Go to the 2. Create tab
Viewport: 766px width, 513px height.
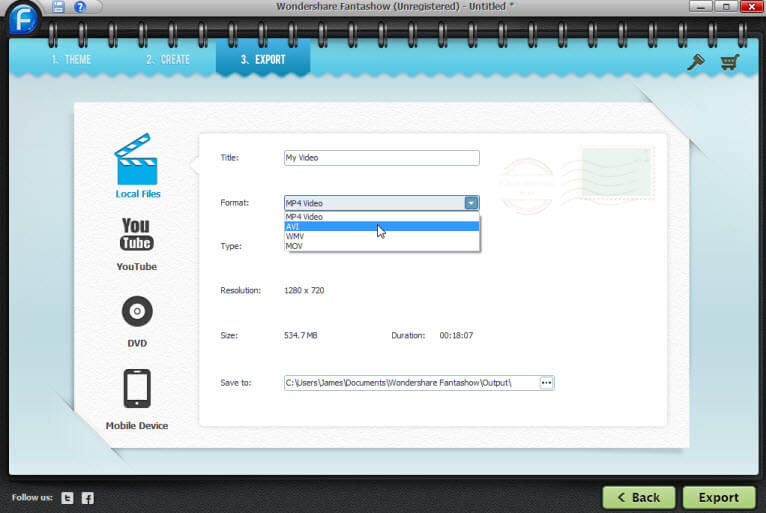168,60
